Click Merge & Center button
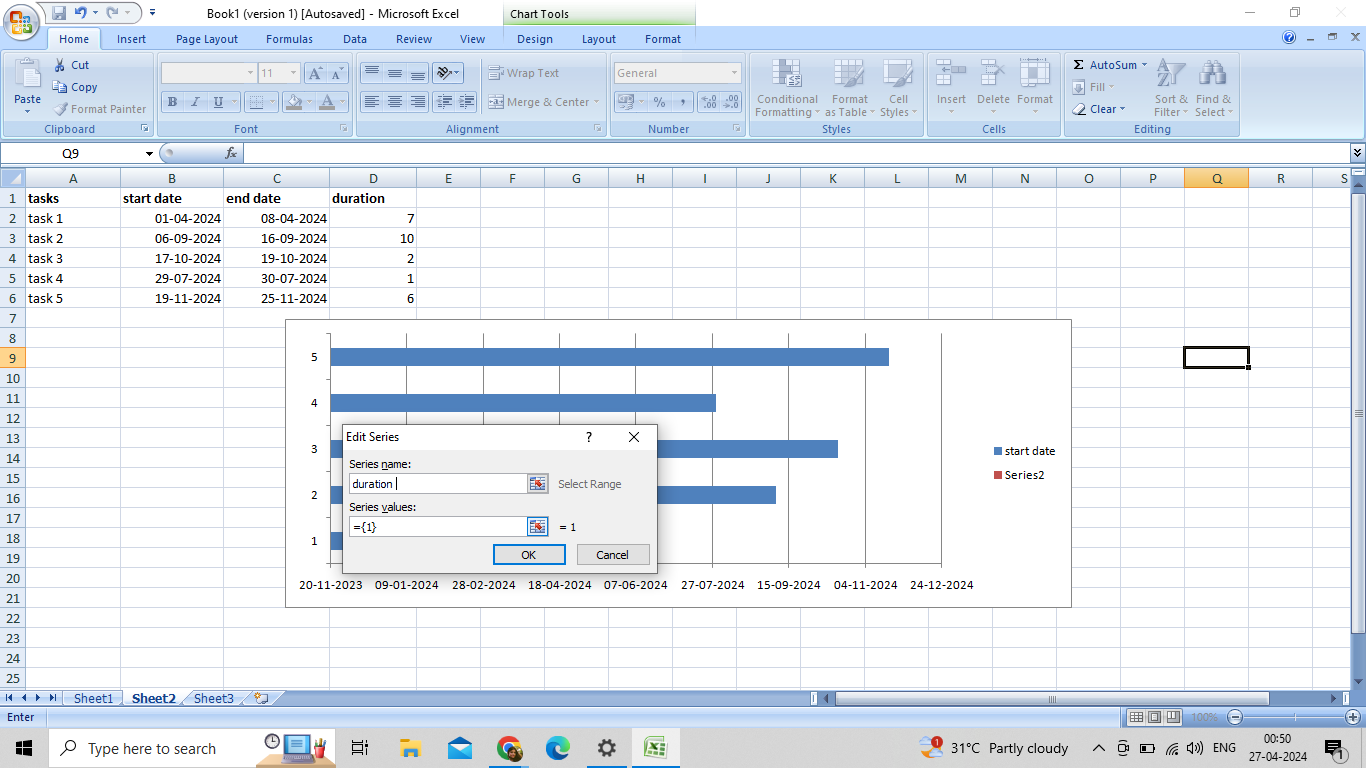This screenshot has width=1366, height=768. [538, 102]
